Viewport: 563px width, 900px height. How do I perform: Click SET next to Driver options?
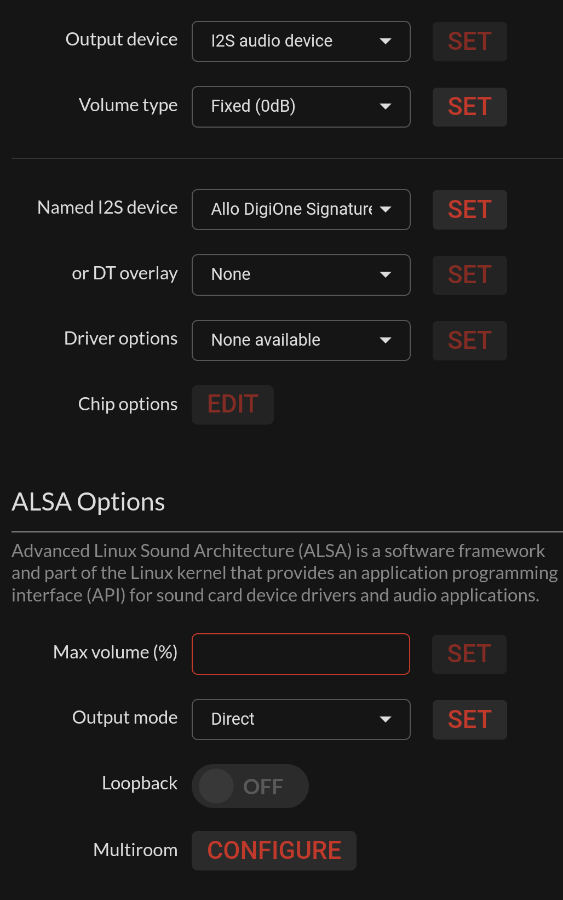coord(469,340)
